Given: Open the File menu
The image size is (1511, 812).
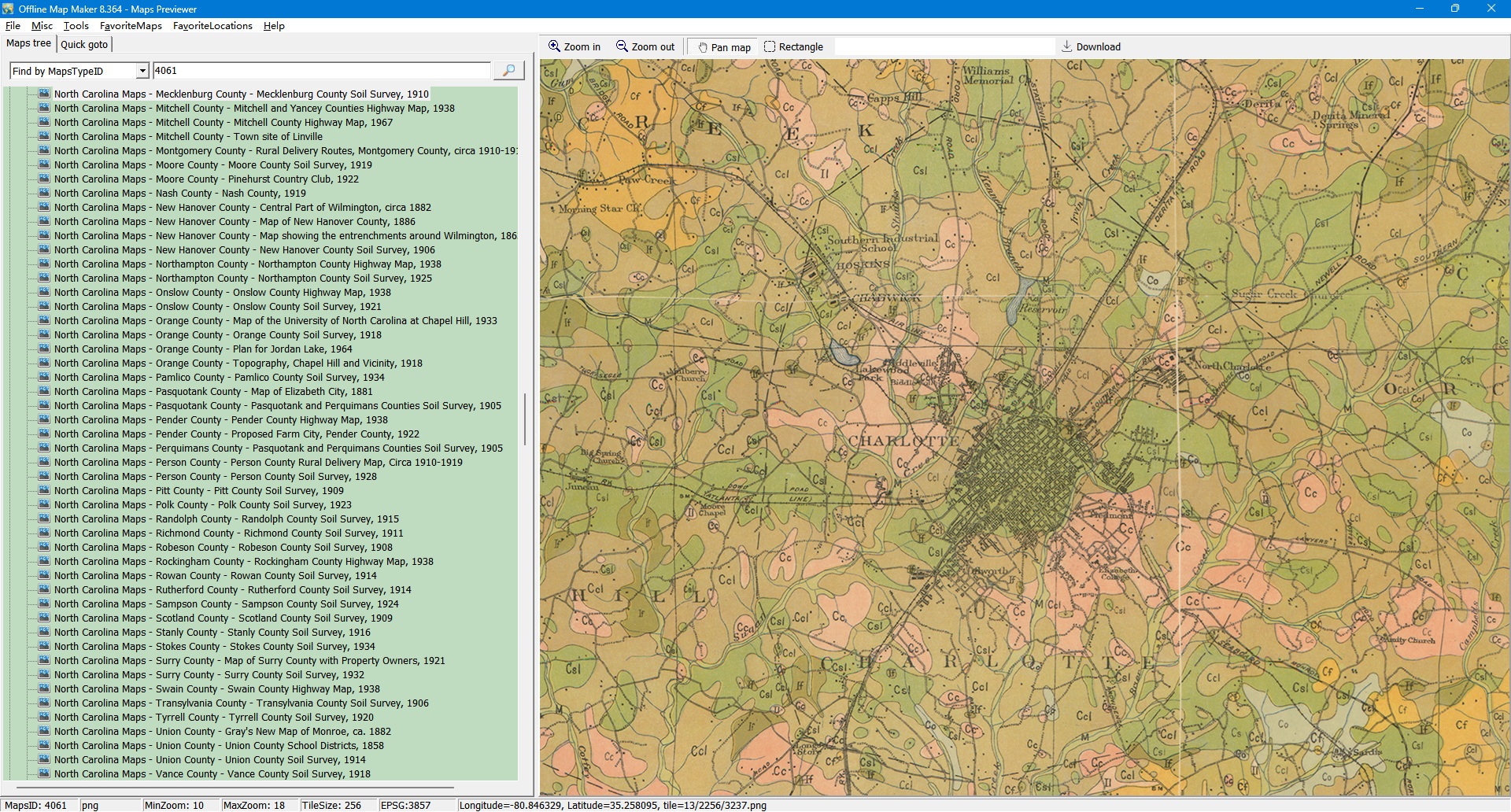Looking at the screenshot, I should point(13,26).
